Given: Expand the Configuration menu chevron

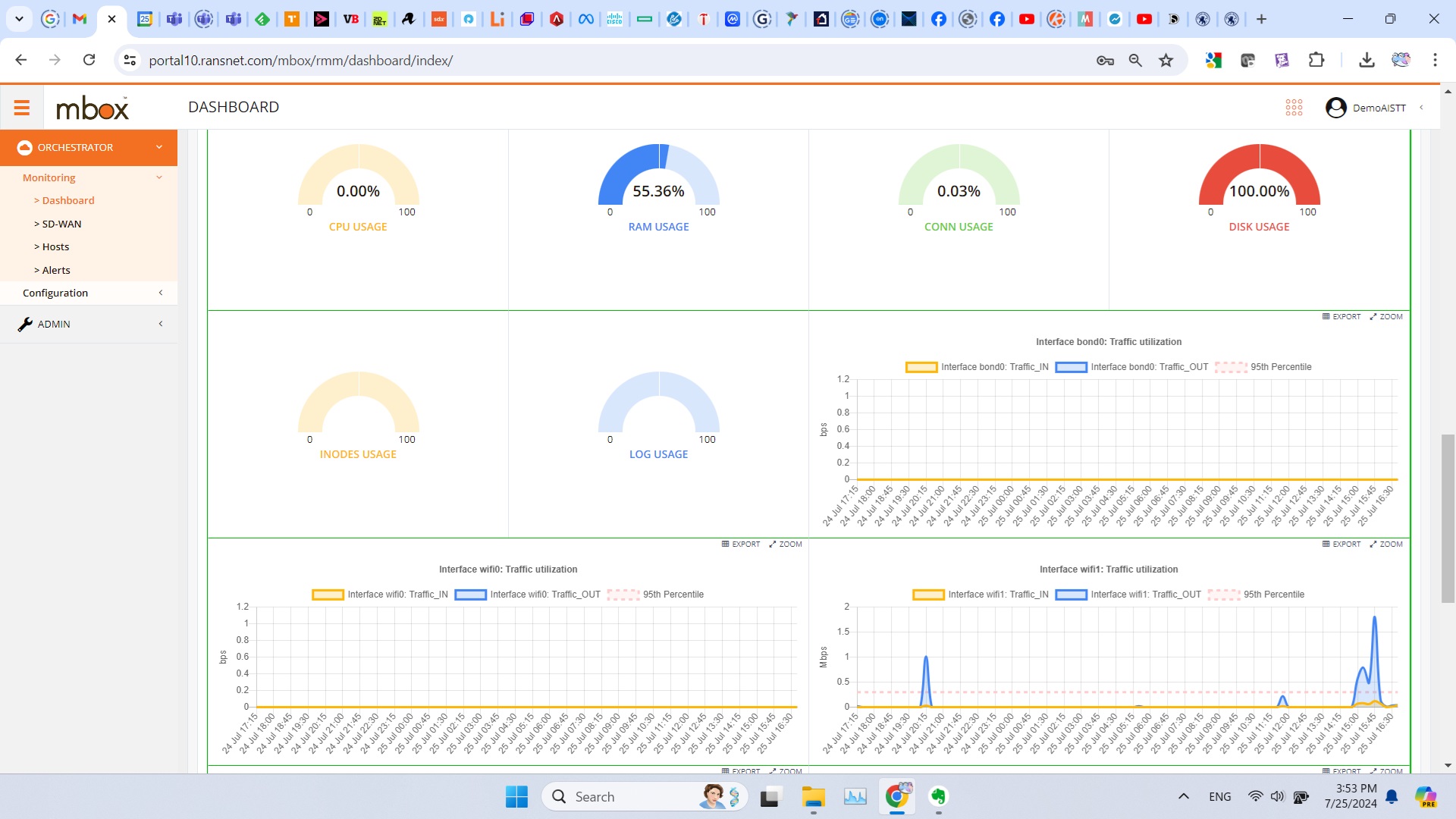Looking at the screenshot, I should point(160,293).
